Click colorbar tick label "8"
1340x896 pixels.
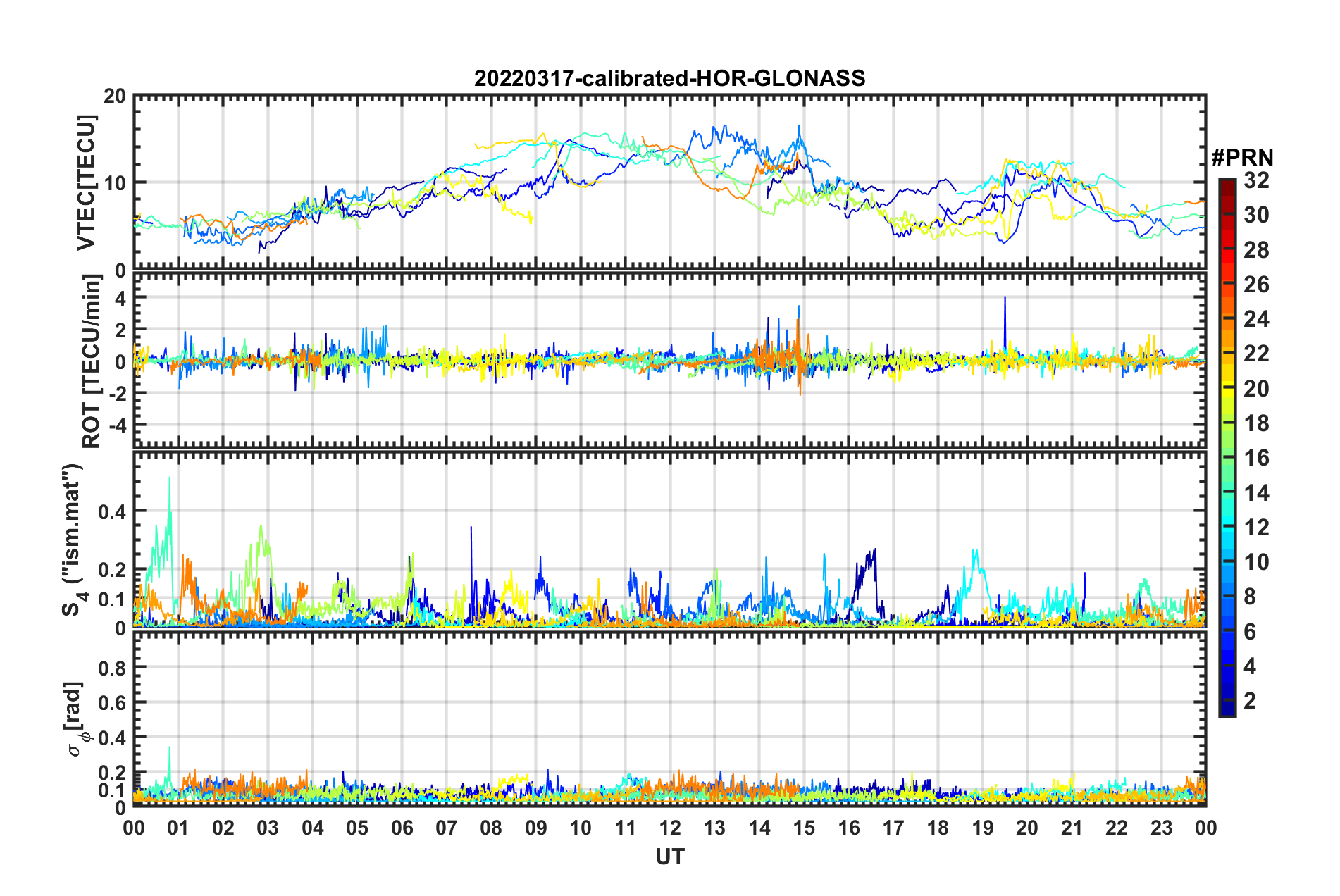click(x=1250, y=597)
